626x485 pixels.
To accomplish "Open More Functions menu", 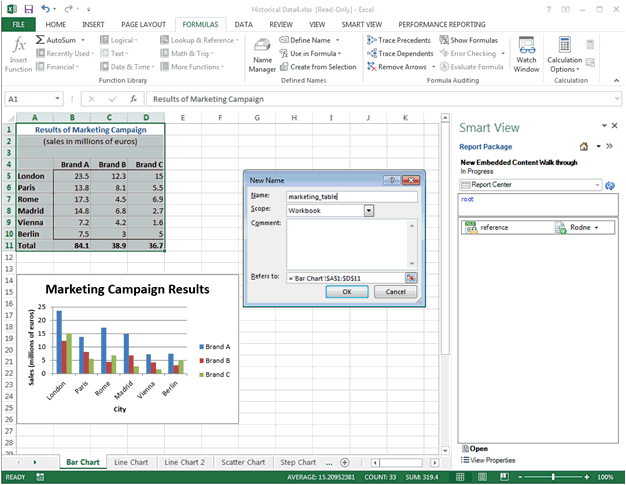I will (x=192, y=67).
